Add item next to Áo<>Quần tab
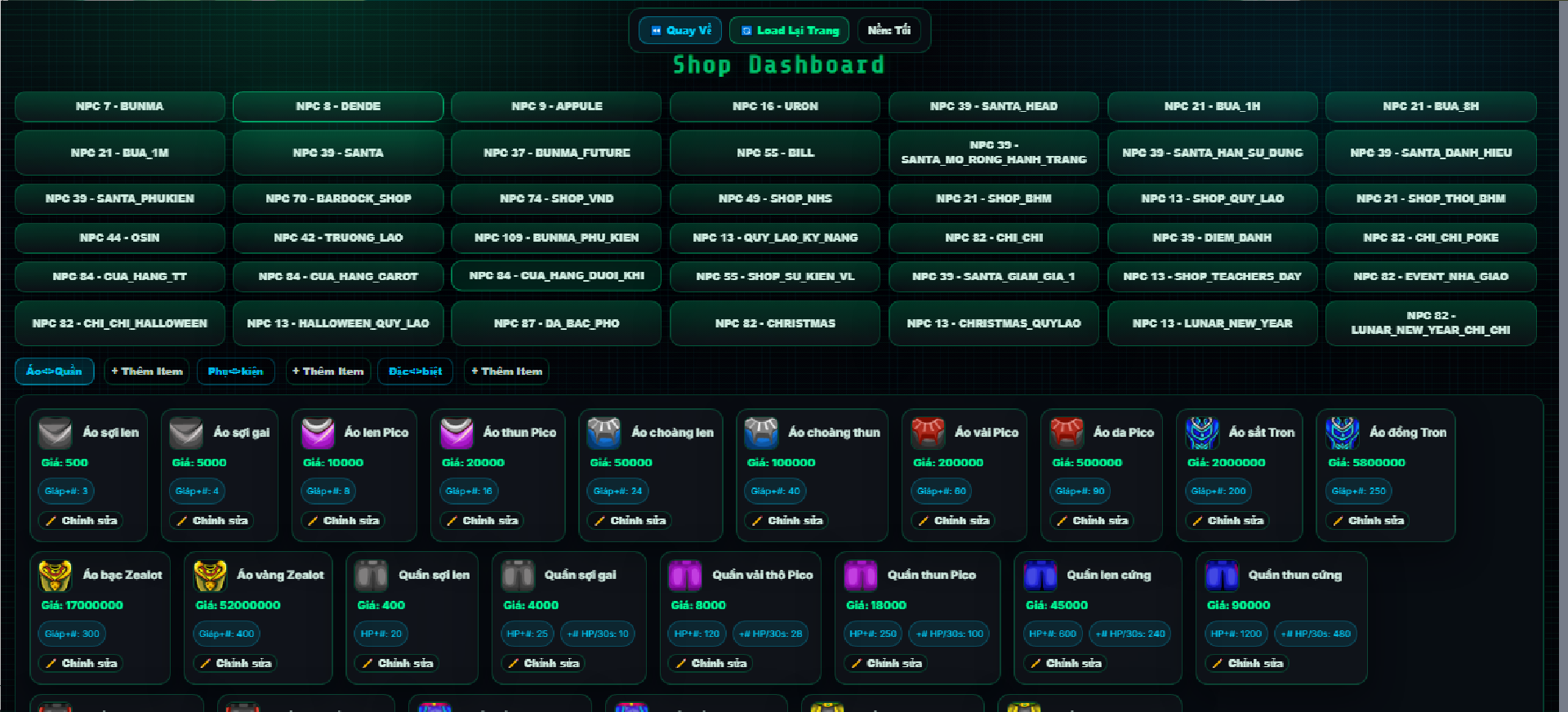The height and width of the screenshot is (712, 1568). tap(147, 372)
